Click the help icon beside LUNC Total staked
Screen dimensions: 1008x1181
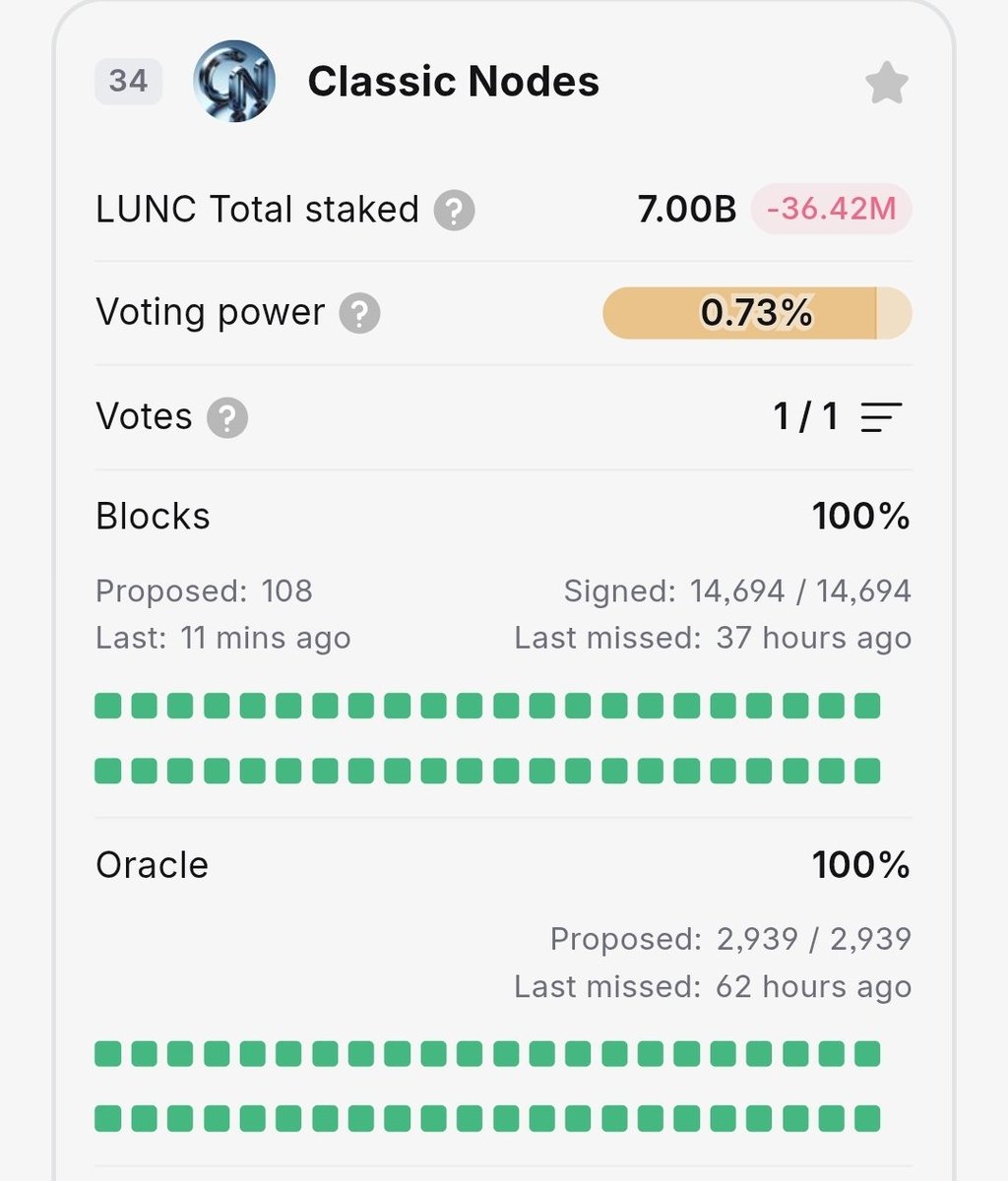point(454,211)
